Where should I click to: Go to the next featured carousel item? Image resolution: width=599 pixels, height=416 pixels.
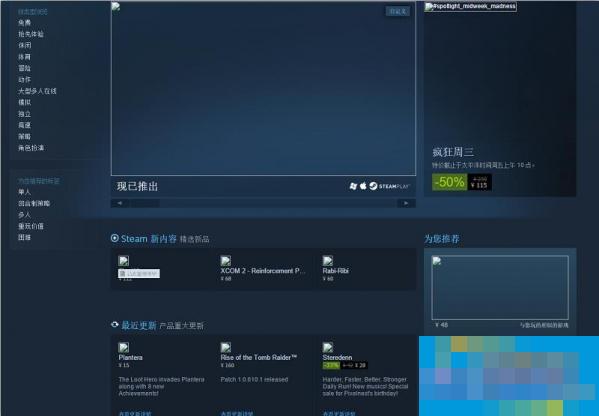click(406, 203)
